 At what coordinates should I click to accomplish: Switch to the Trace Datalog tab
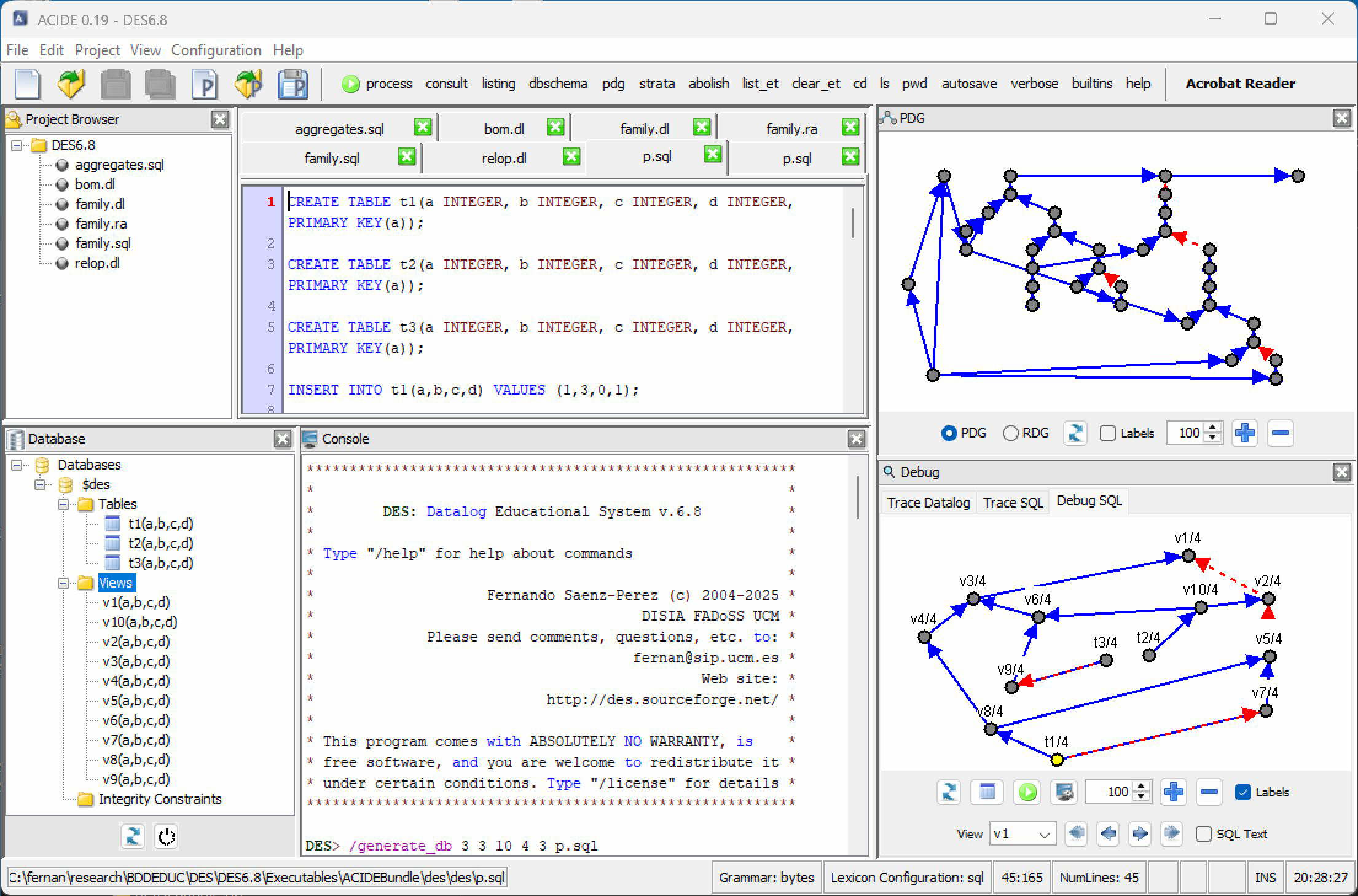(x=928, y=503)
